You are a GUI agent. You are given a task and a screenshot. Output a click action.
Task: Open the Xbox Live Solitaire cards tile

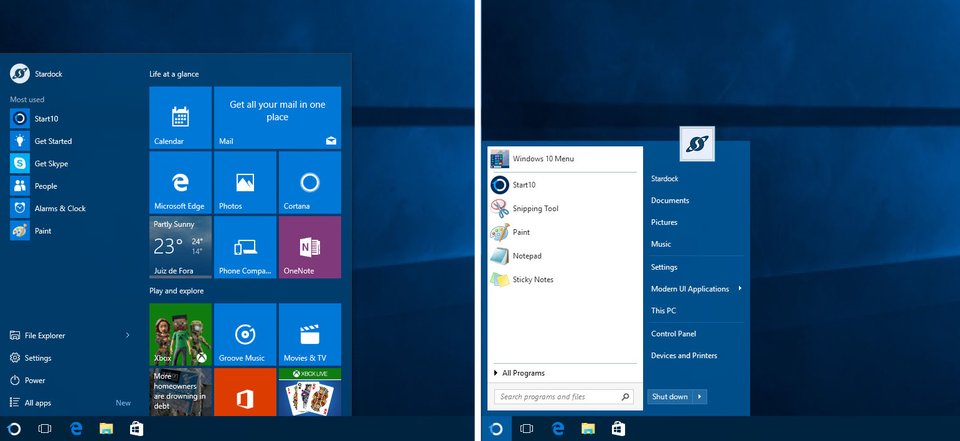(310, 392)
